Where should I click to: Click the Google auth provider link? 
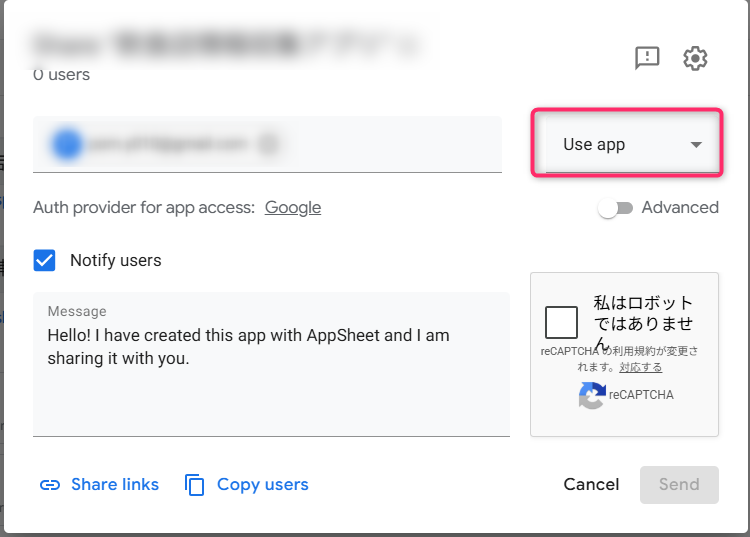pos(293,208)
